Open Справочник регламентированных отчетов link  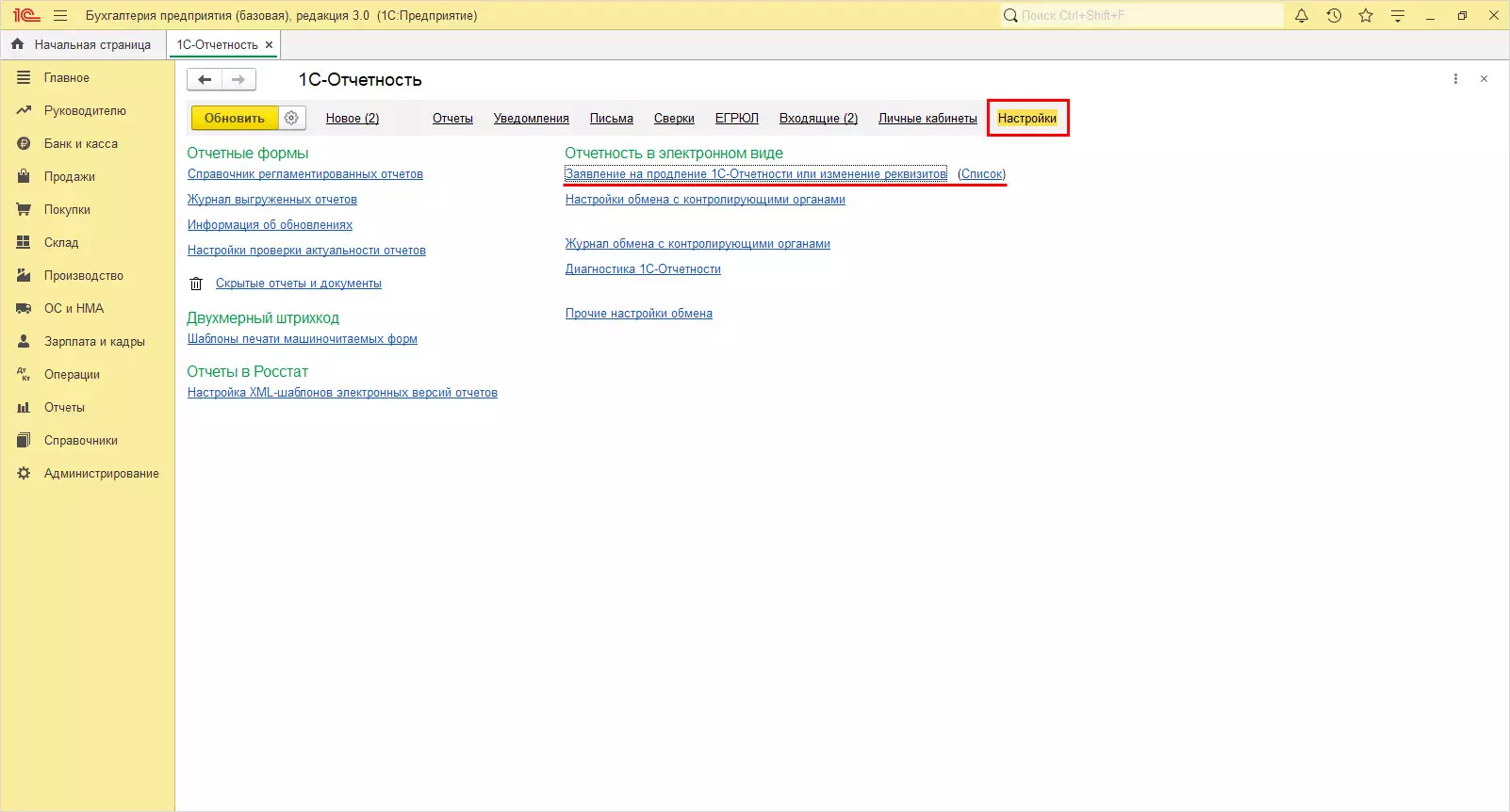tap(305, 174)
